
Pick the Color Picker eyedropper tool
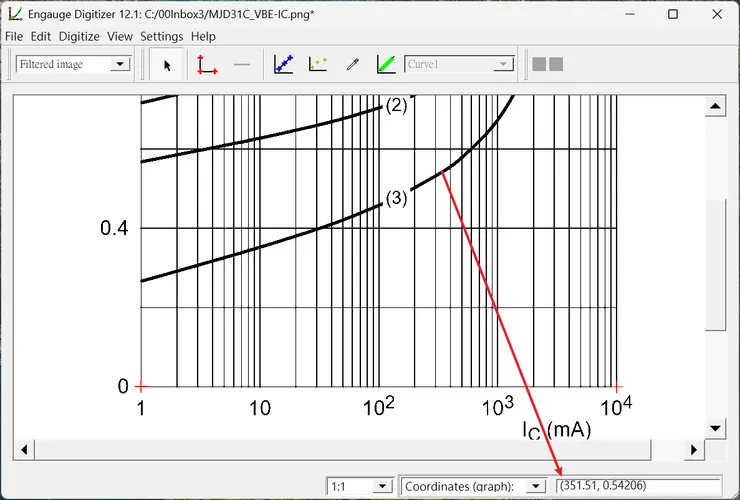[353, 65]
